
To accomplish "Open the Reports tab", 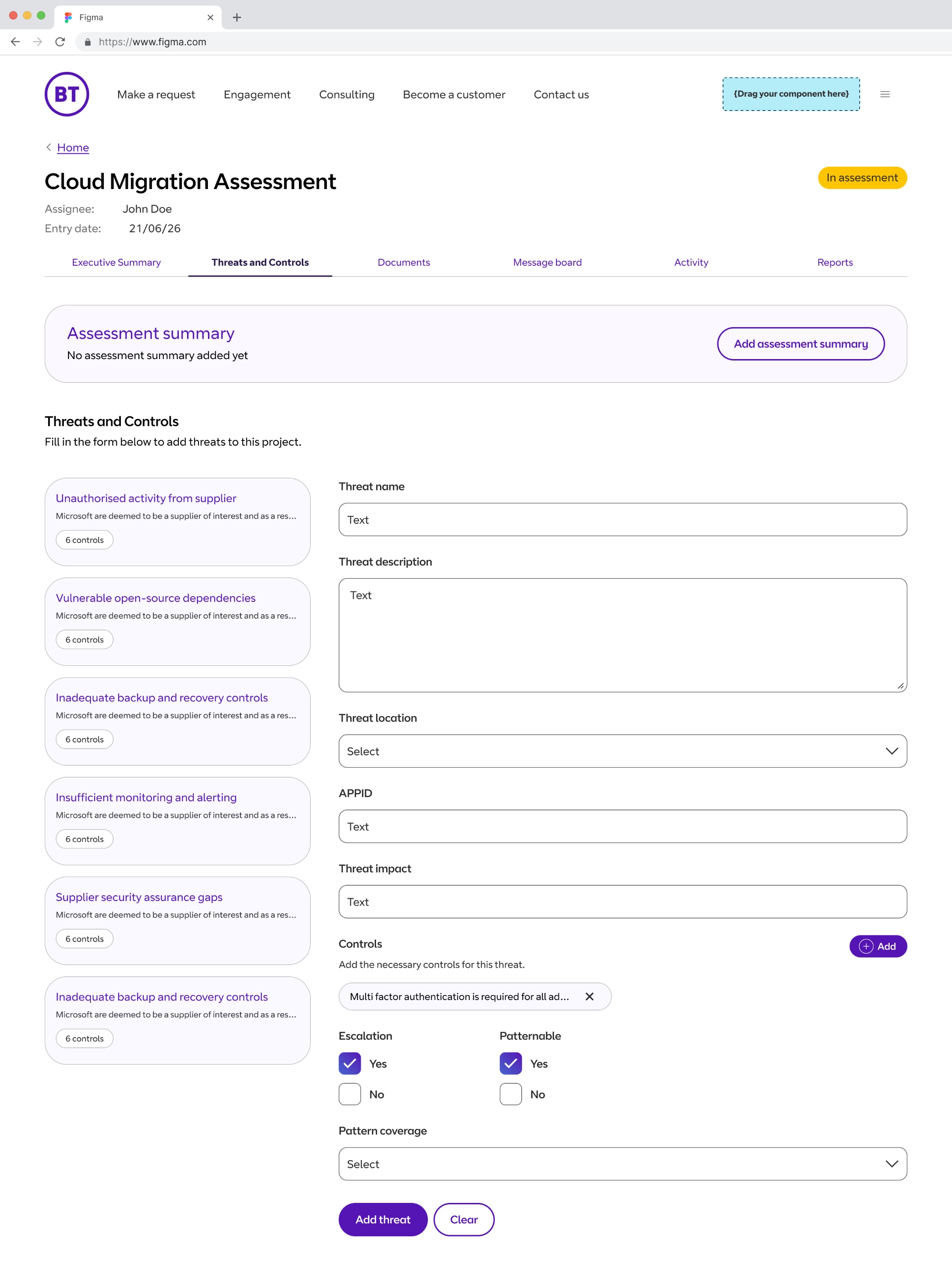I will (835, 262).
